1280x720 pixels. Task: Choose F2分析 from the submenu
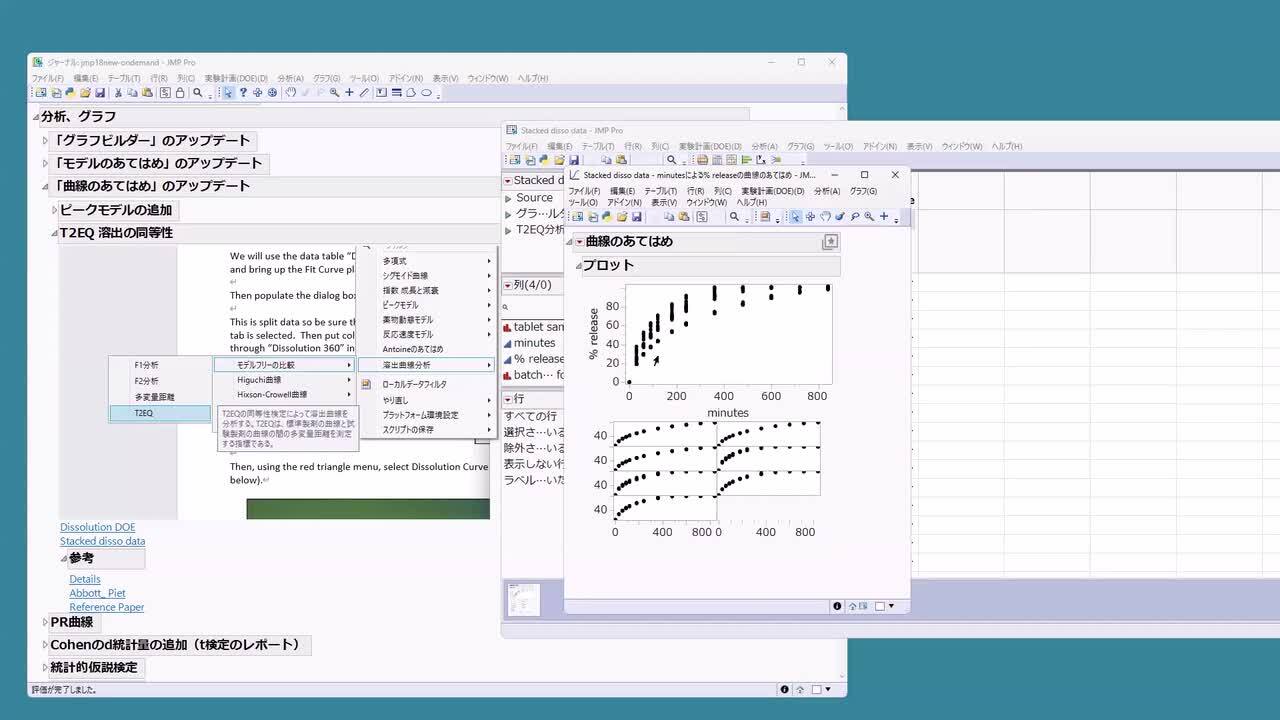click(x=160, y=381)
